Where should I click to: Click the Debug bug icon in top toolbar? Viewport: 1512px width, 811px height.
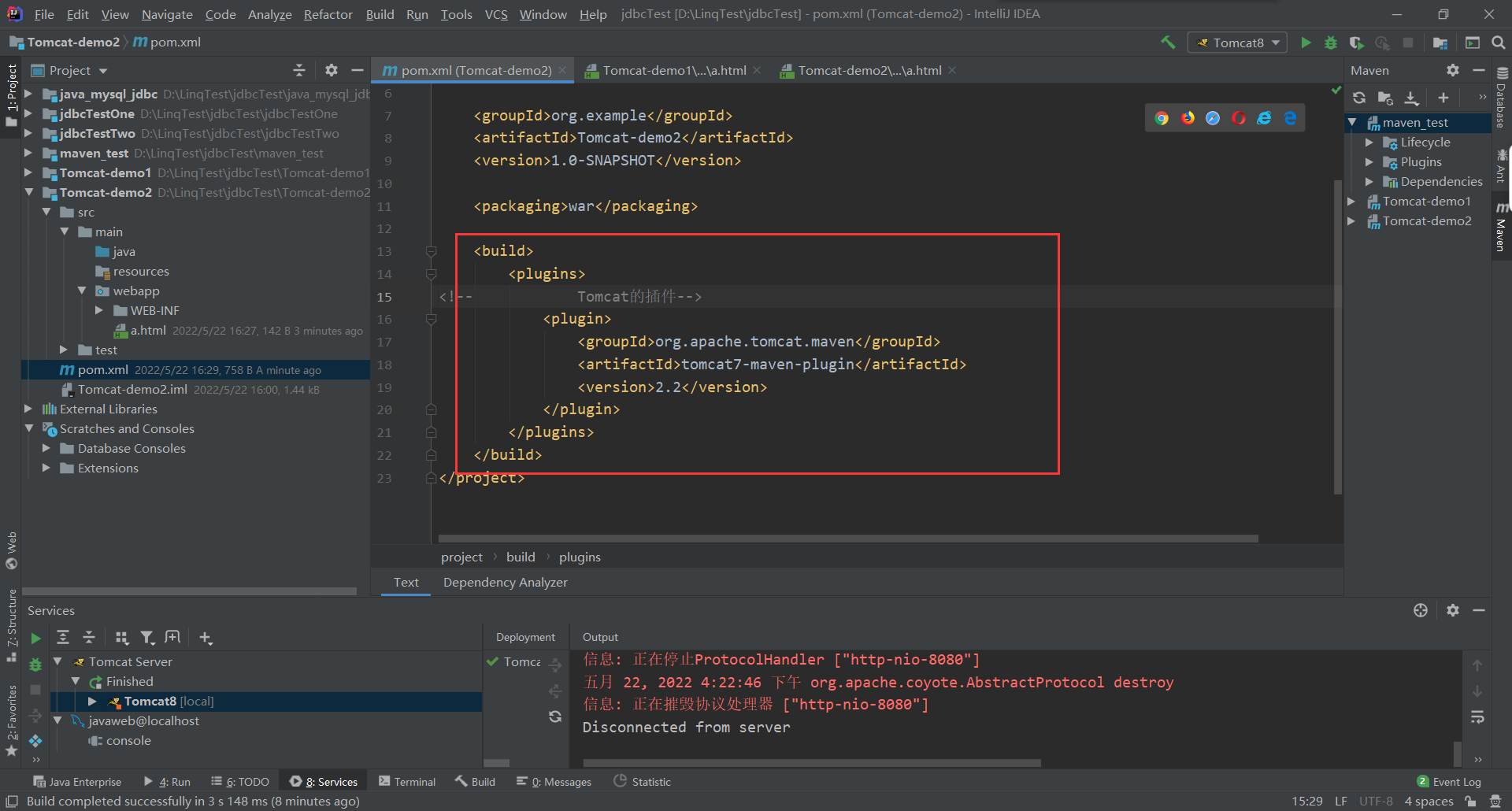(1331, 43)
